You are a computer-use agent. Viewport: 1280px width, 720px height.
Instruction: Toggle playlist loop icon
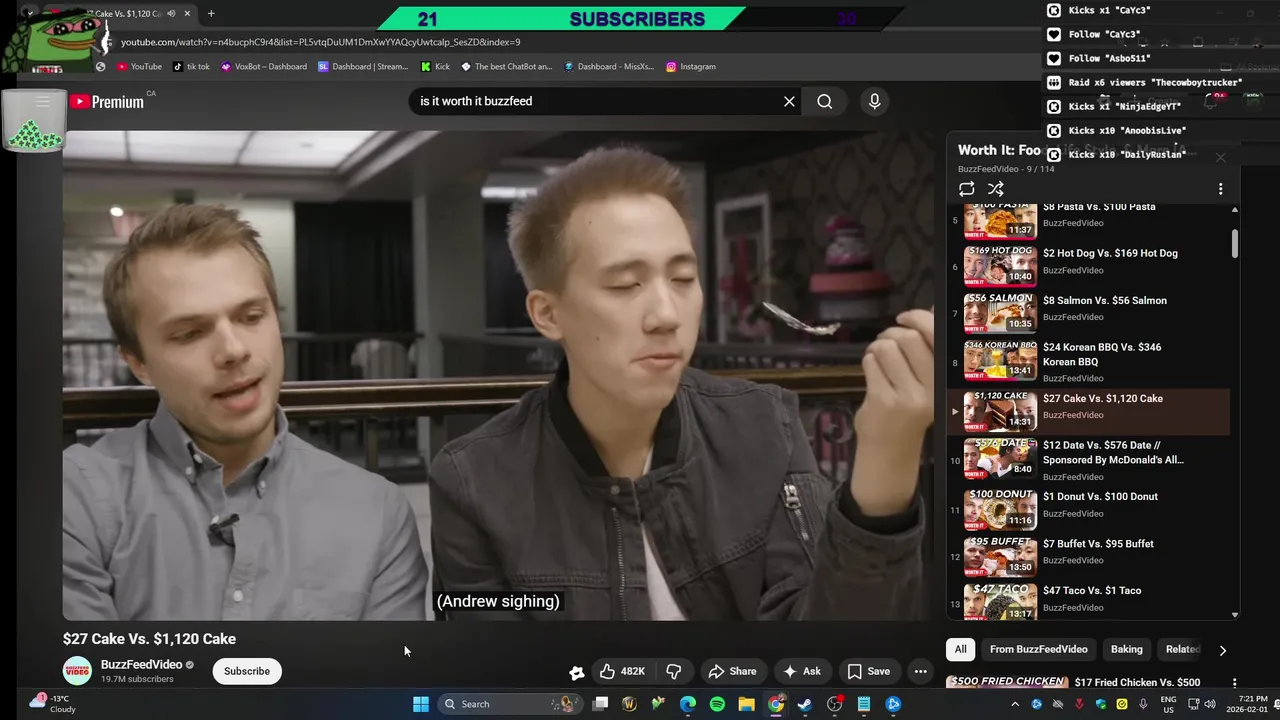click(966, 189)
